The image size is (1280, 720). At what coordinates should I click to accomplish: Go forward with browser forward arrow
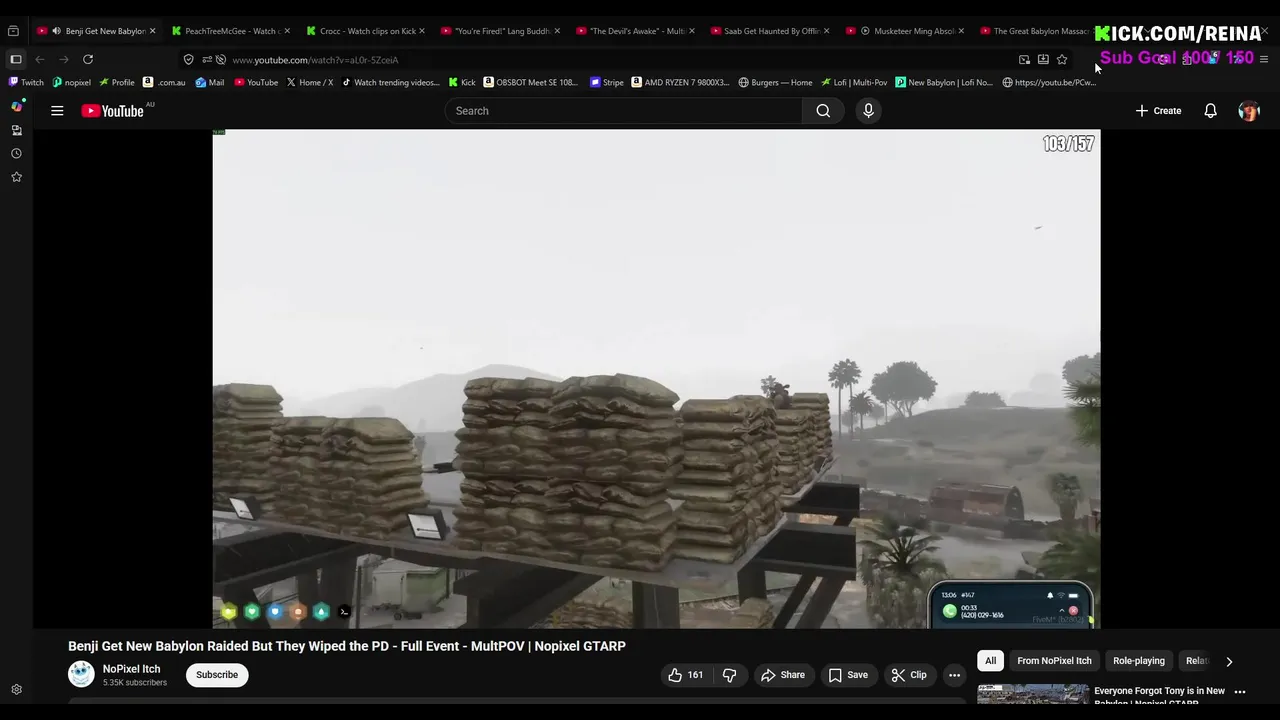click(64, 60)
